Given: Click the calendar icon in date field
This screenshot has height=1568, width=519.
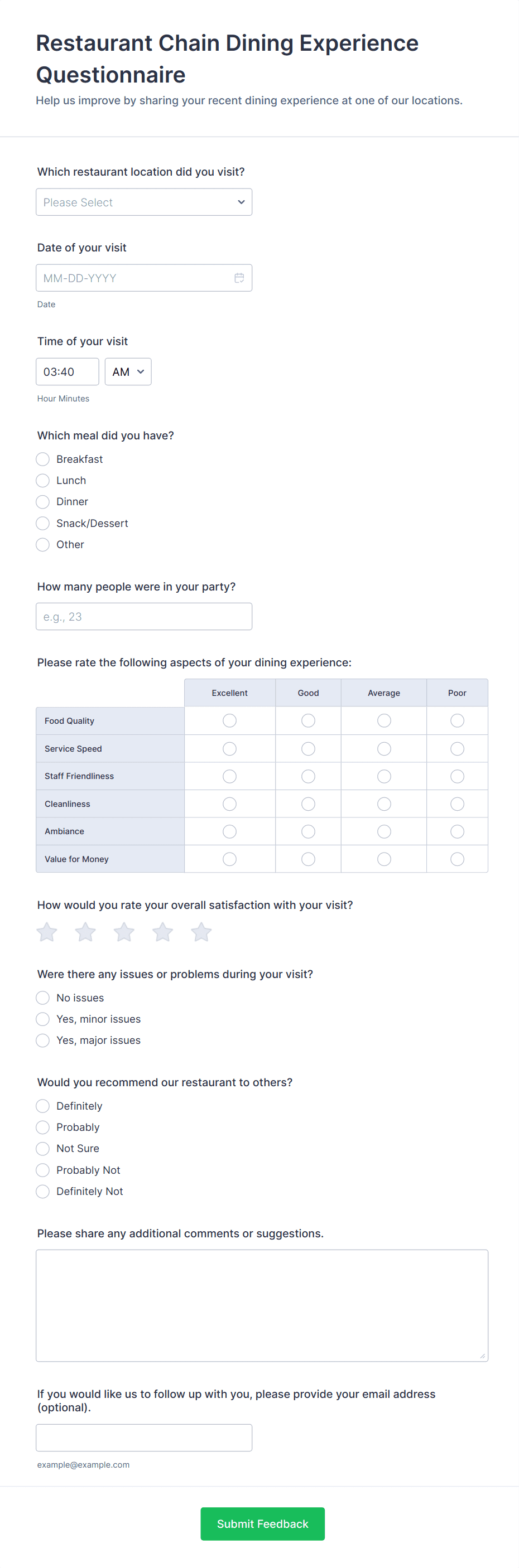Looking at the screenshot, I should pos(239,278).
